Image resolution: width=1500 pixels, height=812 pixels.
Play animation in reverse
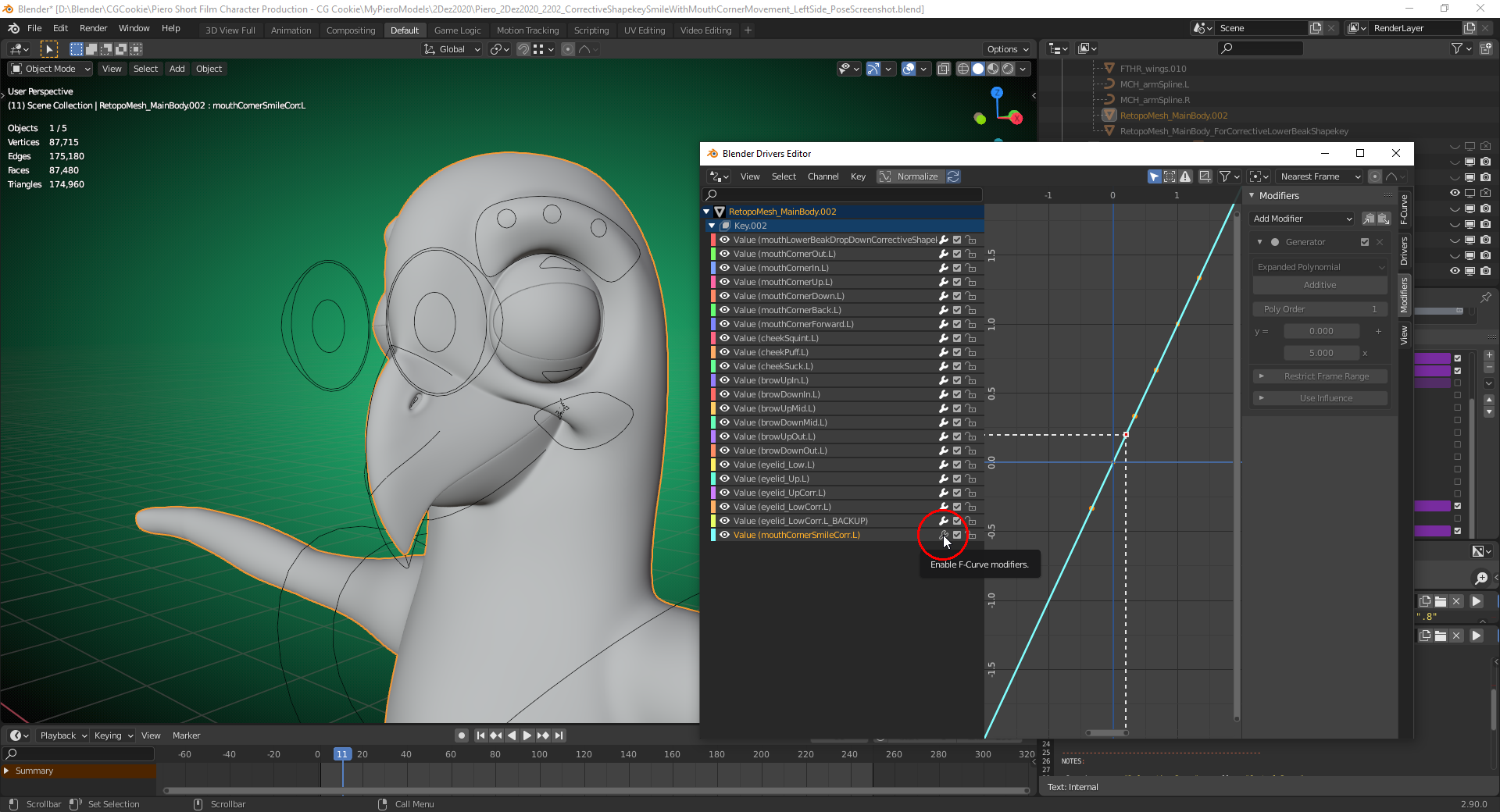512,735
